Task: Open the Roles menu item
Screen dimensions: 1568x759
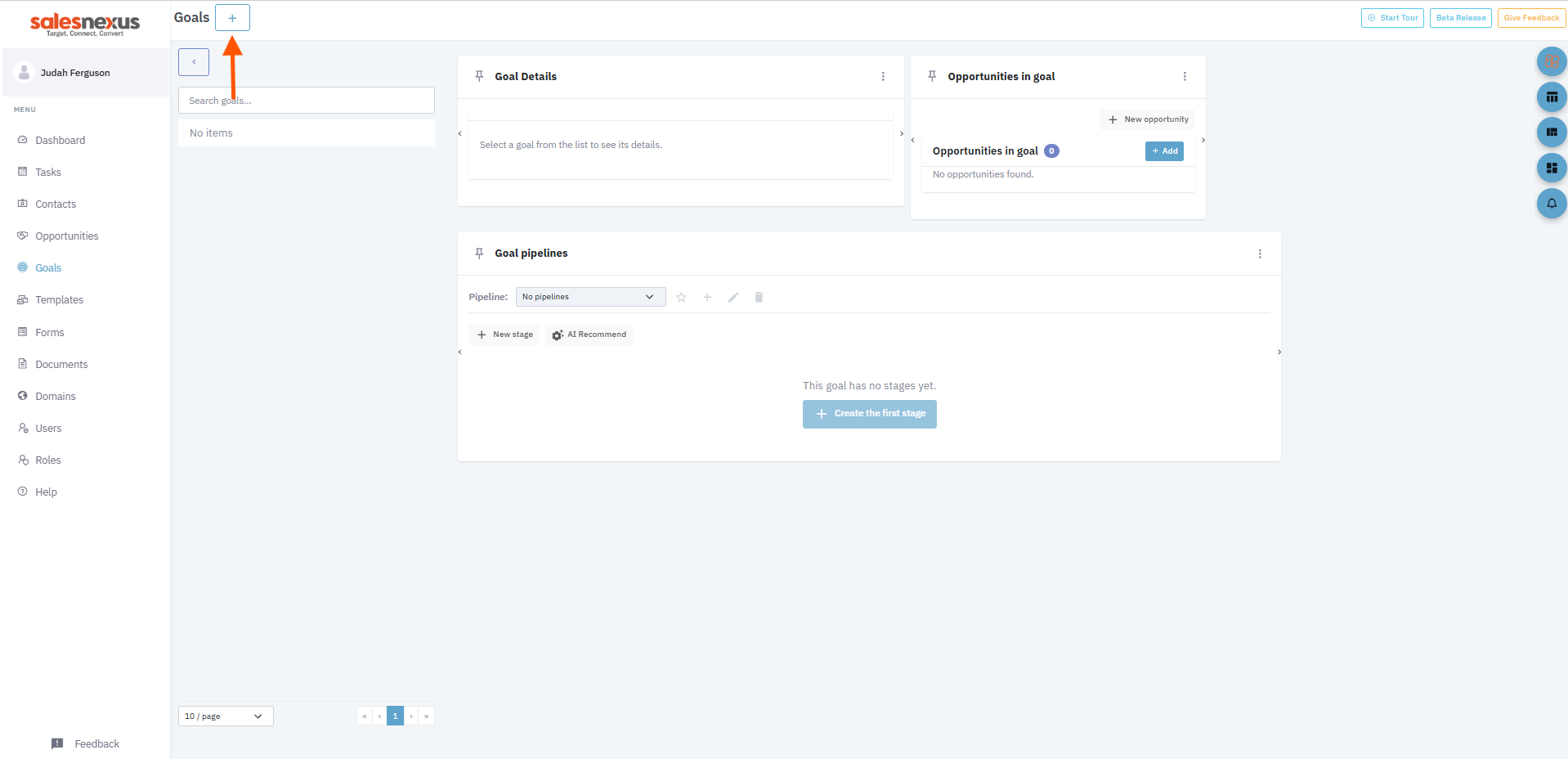Action: coord(47,460)
